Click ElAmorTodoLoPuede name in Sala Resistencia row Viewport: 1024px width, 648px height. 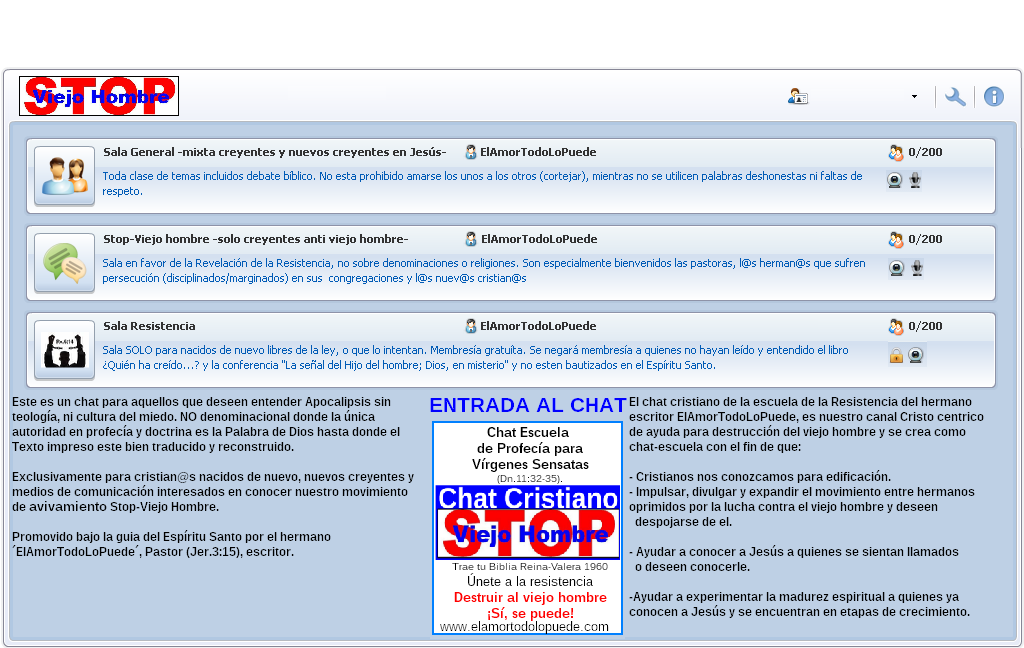point(538,326)
